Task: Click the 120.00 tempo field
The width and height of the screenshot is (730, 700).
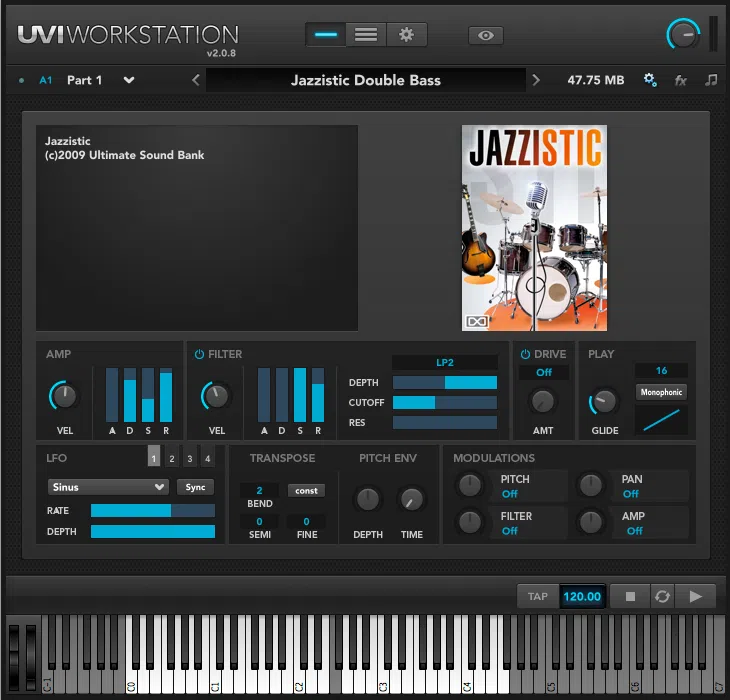Action: [x=582, y=596]
